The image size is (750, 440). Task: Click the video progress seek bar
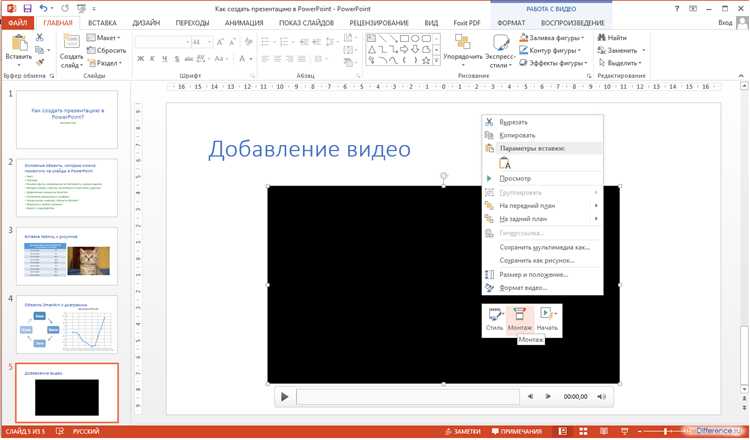408,397
